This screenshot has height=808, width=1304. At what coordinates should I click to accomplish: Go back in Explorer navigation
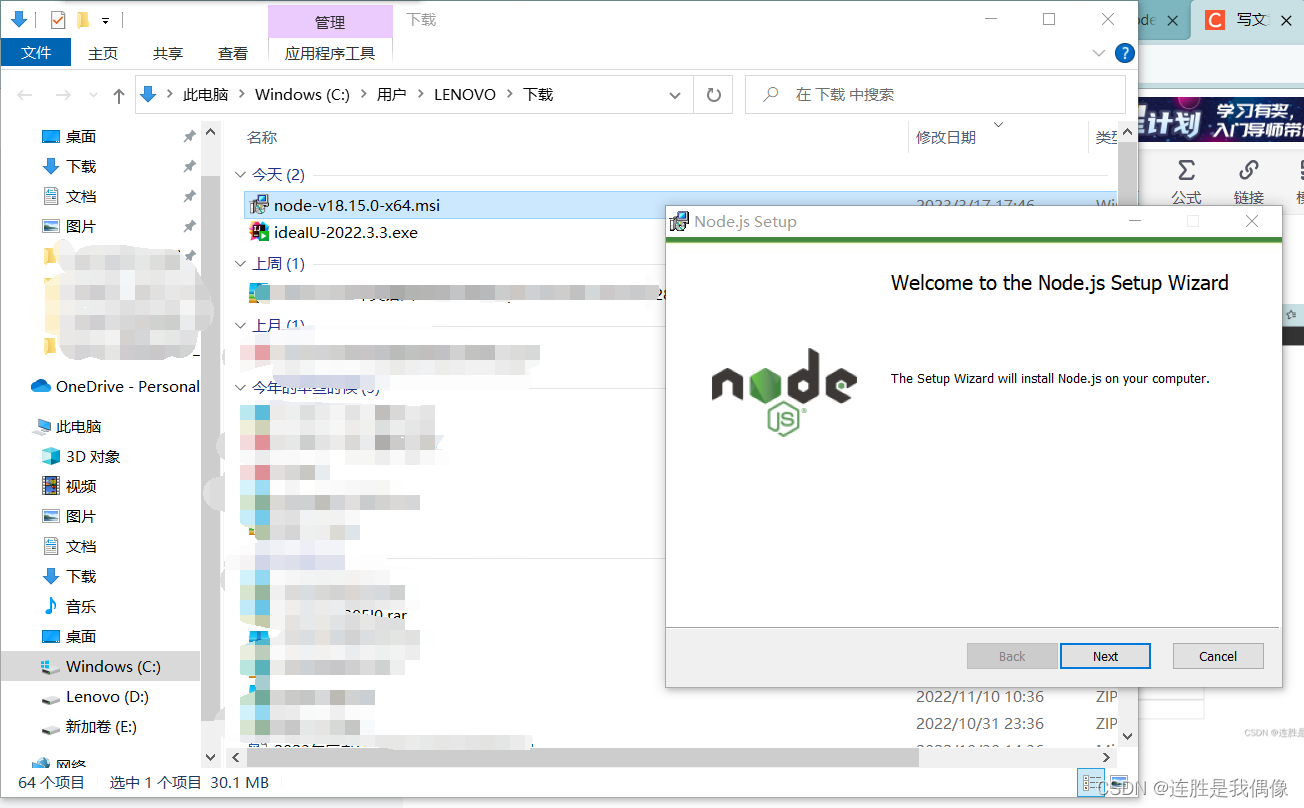pos(26,95)
